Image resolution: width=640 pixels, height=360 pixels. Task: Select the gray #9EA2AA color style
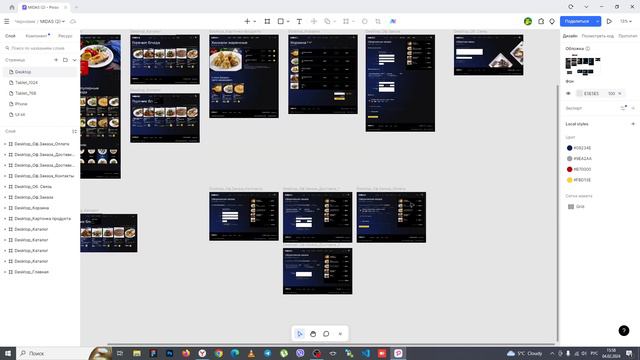(x=579, y=158)
